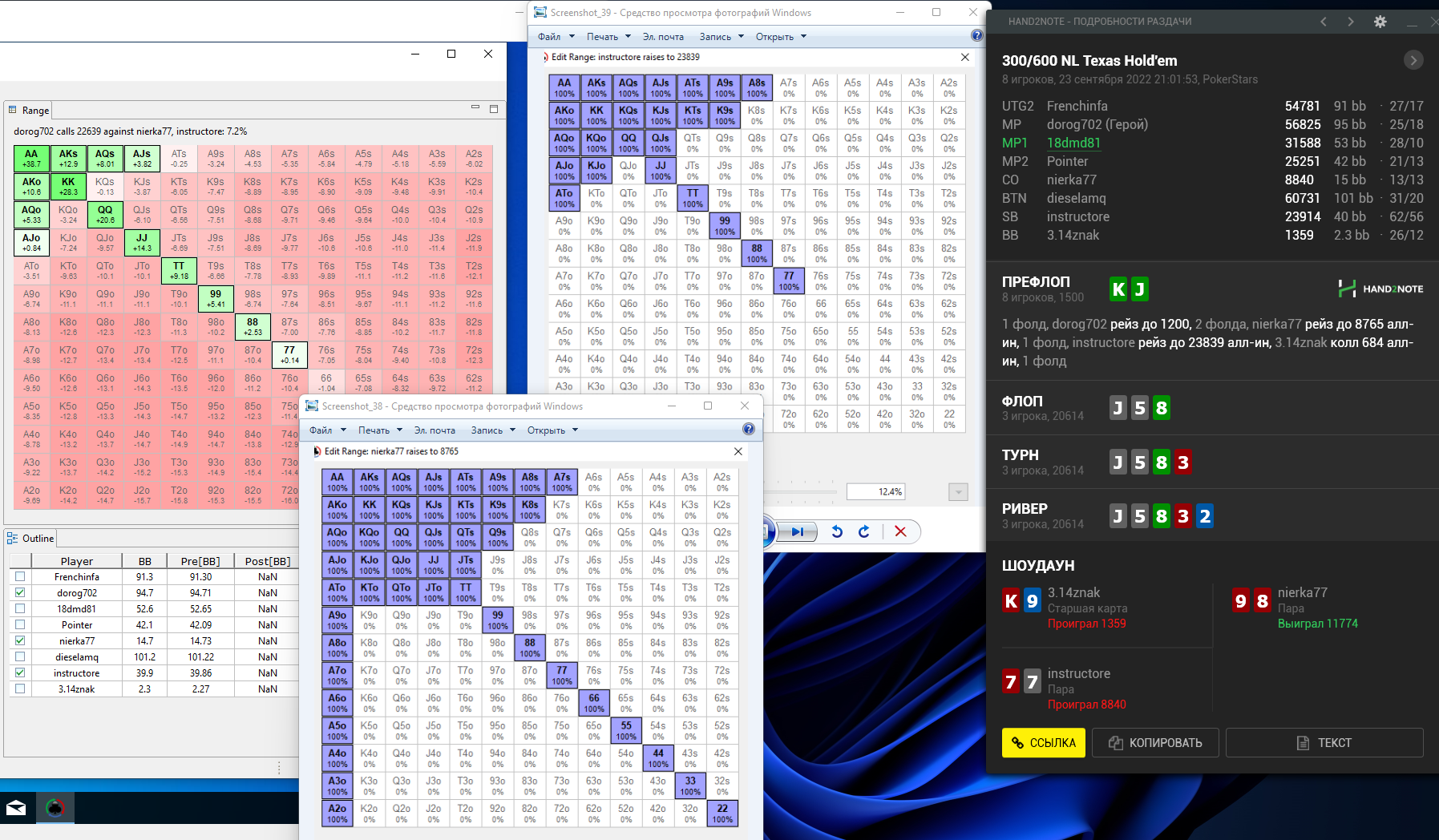Close Edit Range nierka77 dialog
The height and width of the screenshot is (840, 1439).
738,451
